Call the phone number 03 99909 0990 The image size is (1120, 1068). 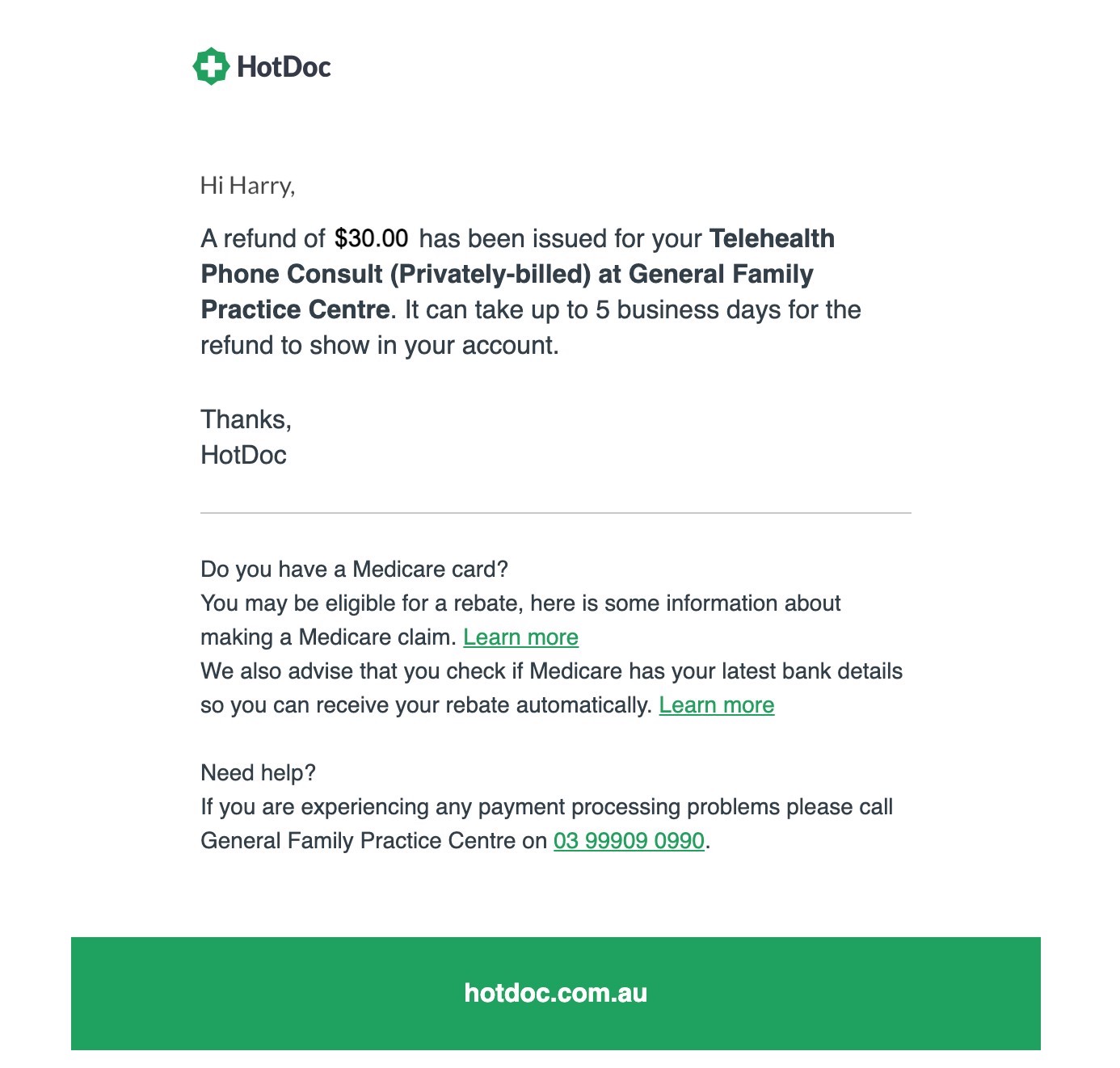pyautogui.click(x=629, y=841)
